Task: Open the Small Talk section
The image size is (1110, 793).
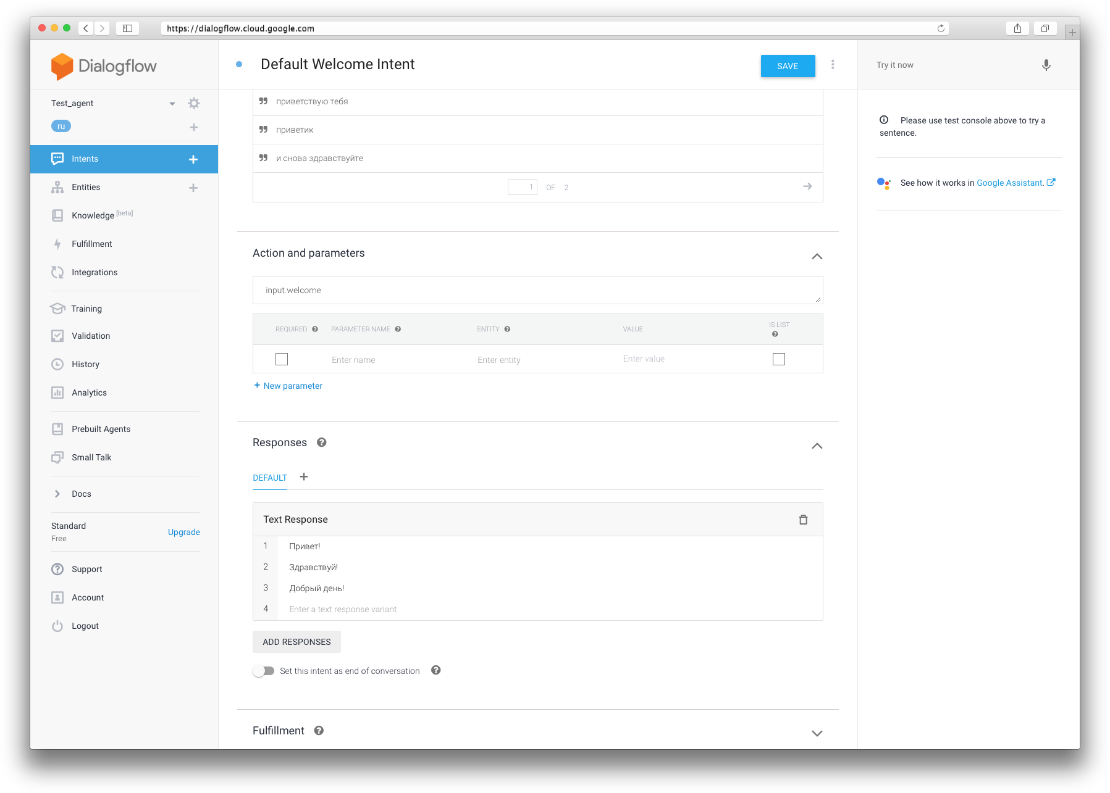Action: coord(94,457)
